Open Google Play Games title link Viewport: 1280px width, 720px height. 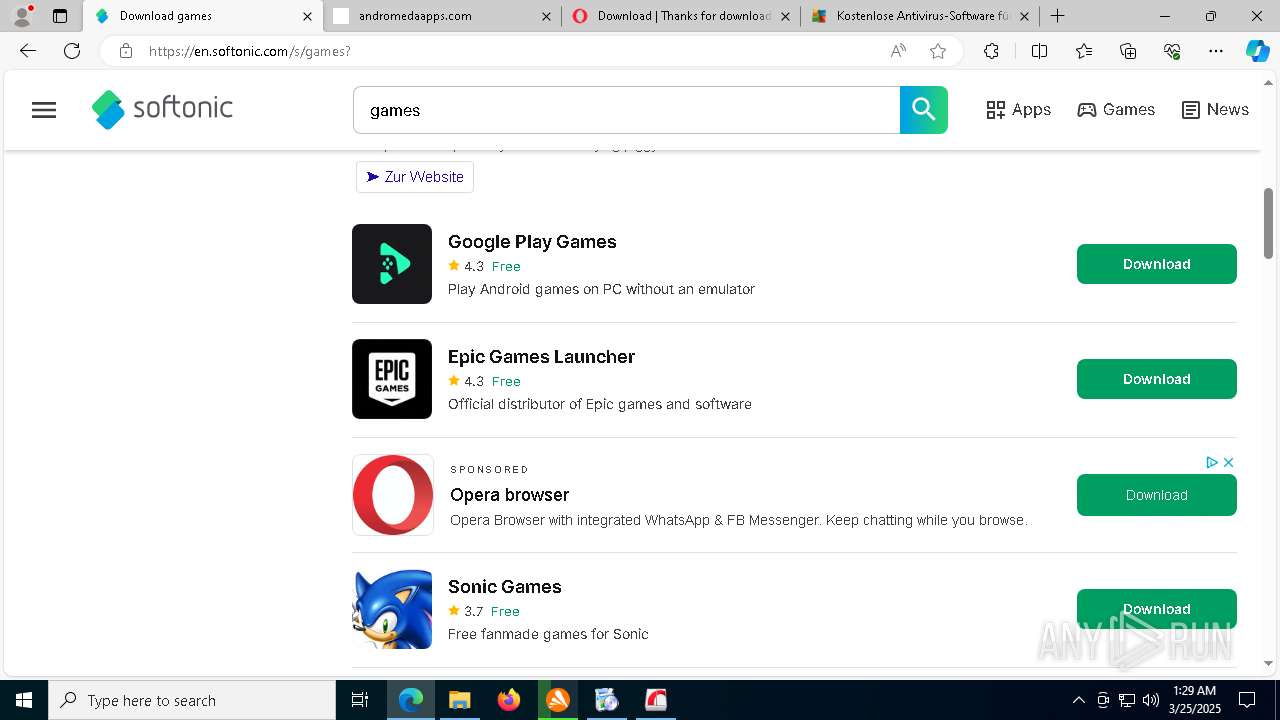532,242
